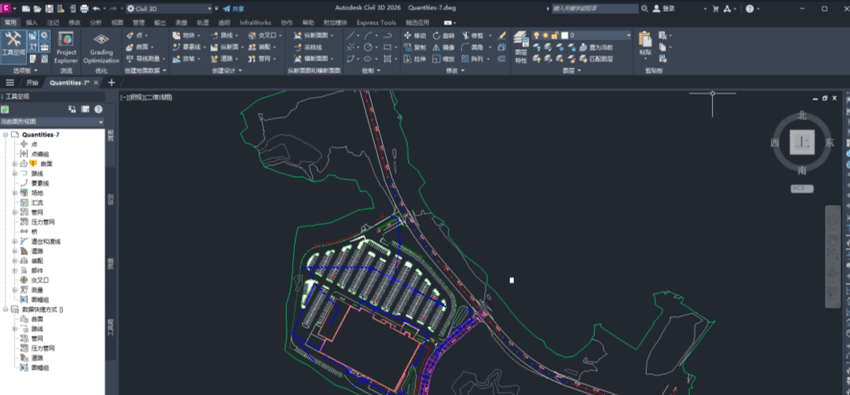Click the Undo arrow in quick access toolbar
This screenshot has height=395, width=850.
(x=96, y=9)
